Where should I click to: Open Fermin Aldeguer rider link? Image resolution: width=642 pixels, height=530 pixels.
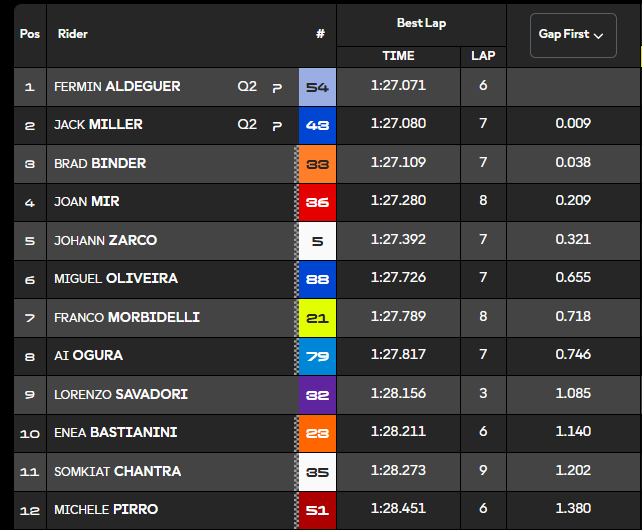click(x=117, y=86)
